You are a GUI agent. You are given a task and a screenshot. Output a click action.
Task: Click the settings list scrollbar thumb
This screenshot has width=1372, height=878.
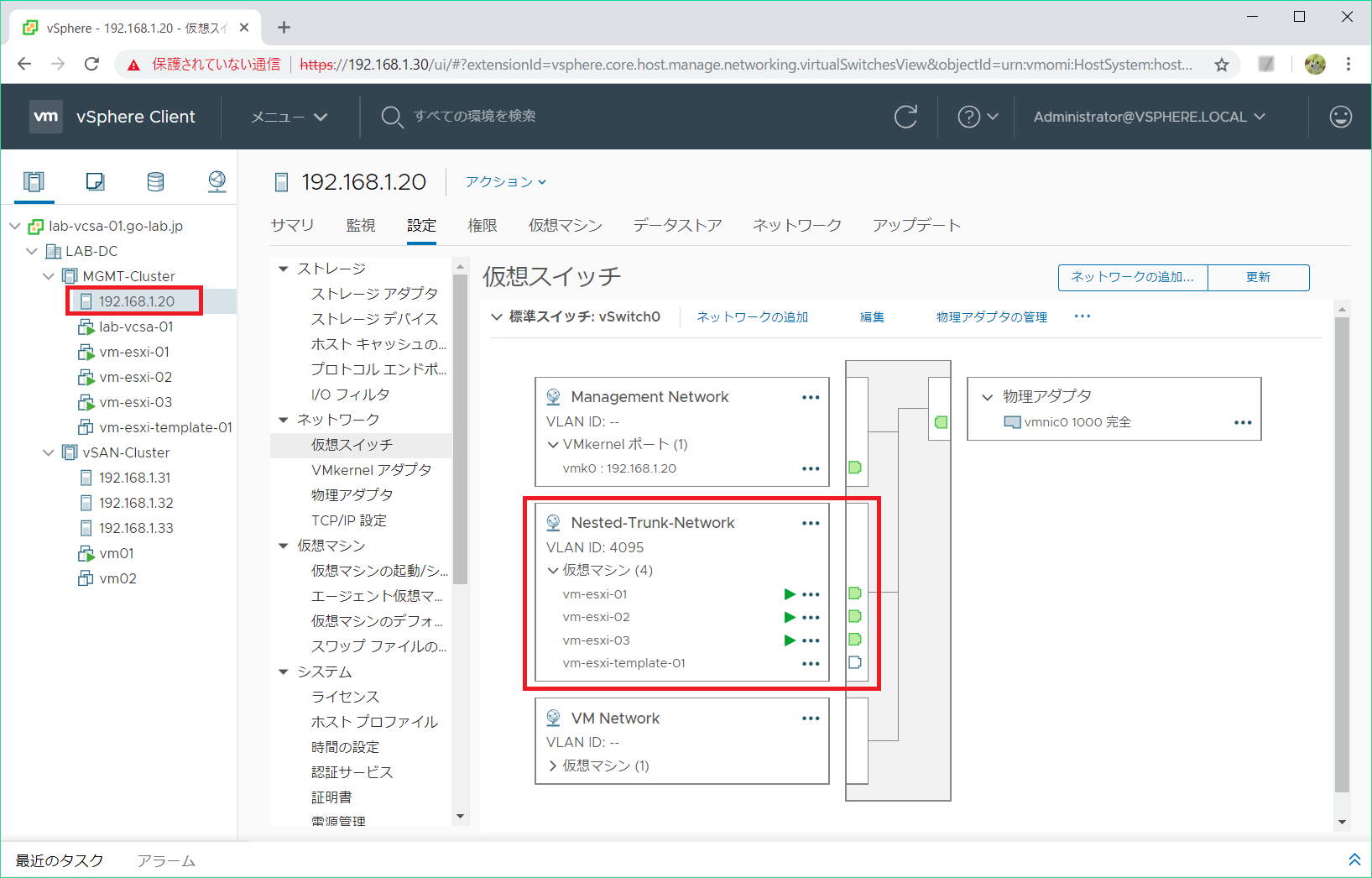[460, 428]
